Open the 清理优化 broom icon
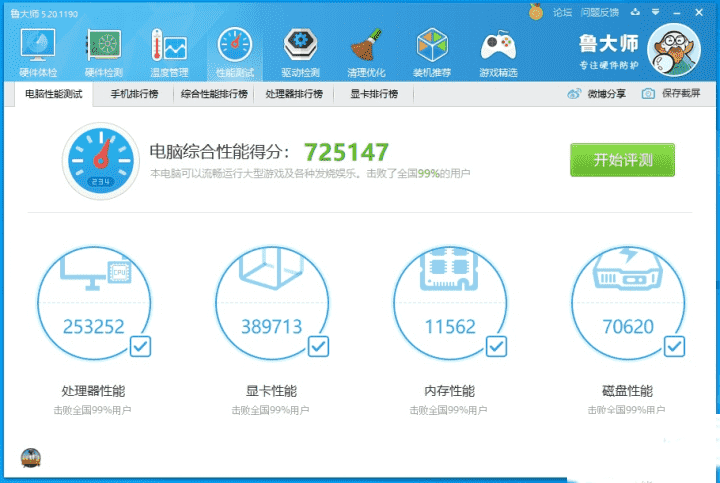The height and width of the screenshot is (483, 720). tap(364, 52)
